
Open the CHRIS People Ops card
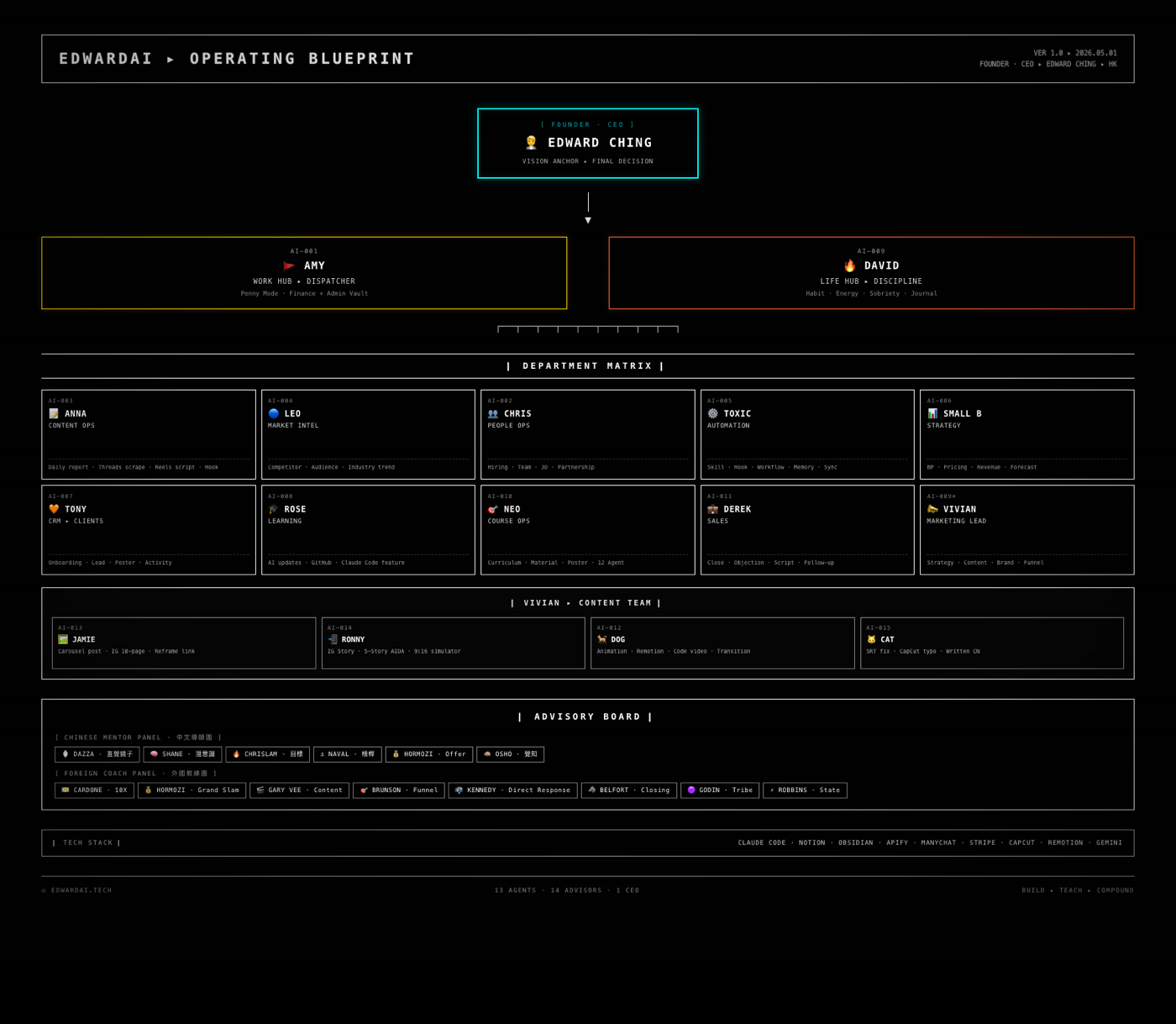(587, 434)
